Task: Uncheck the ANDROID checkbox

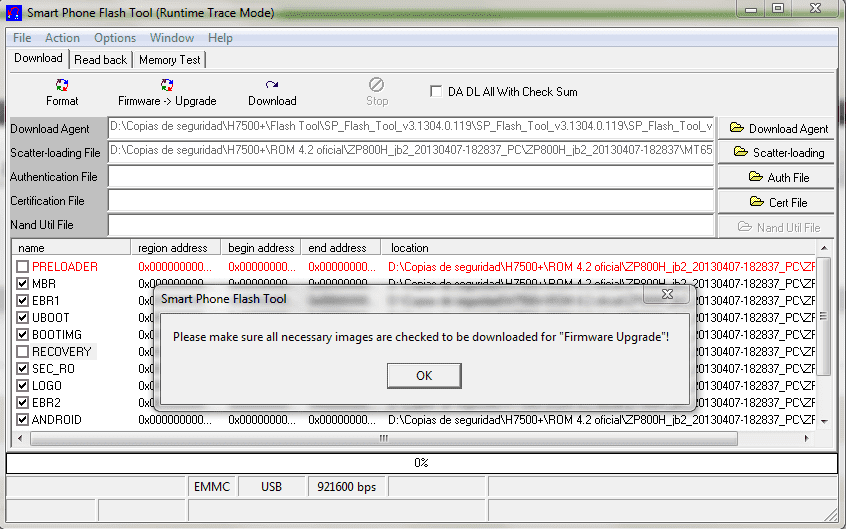Action: tap(22, 419)
